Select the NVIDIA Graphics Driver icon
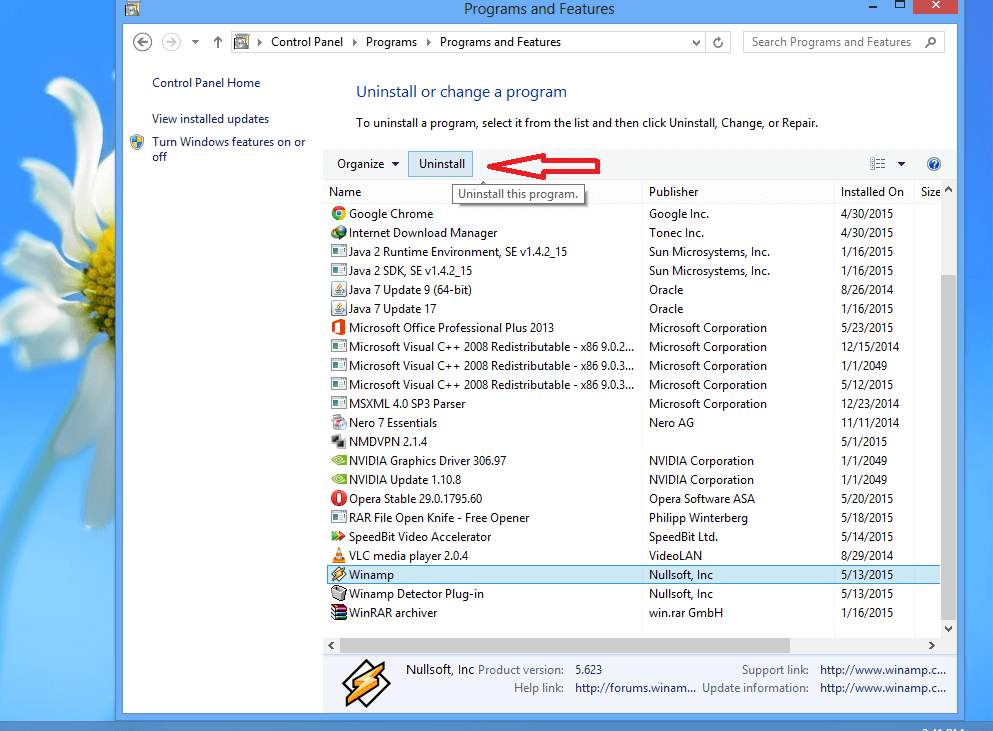The image size is (993, 731). (x=339, y=461)
